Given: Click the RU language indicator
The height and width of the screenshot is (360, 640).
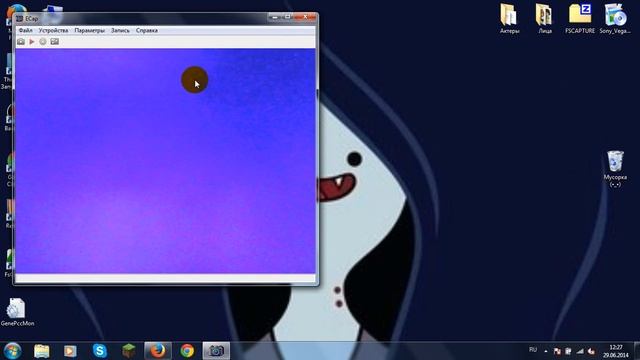Looking at the screenshot, I should (x=533, y=350).
